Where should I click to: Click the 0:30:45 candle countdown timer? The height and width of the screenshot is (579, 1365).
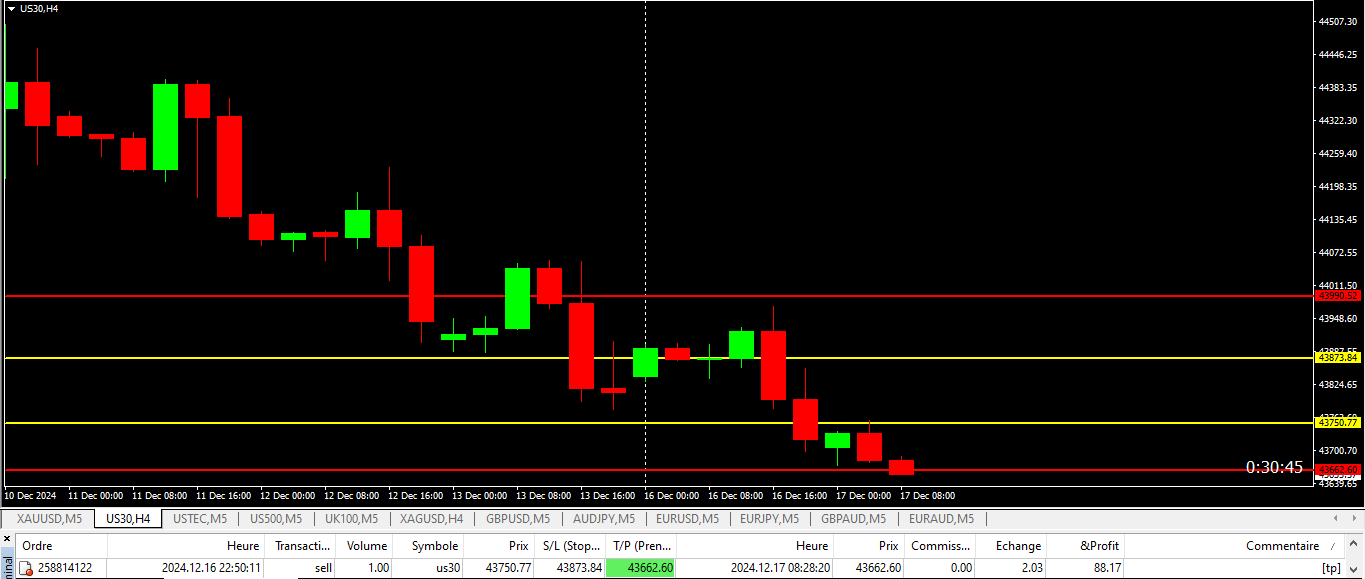(1274, 467)
